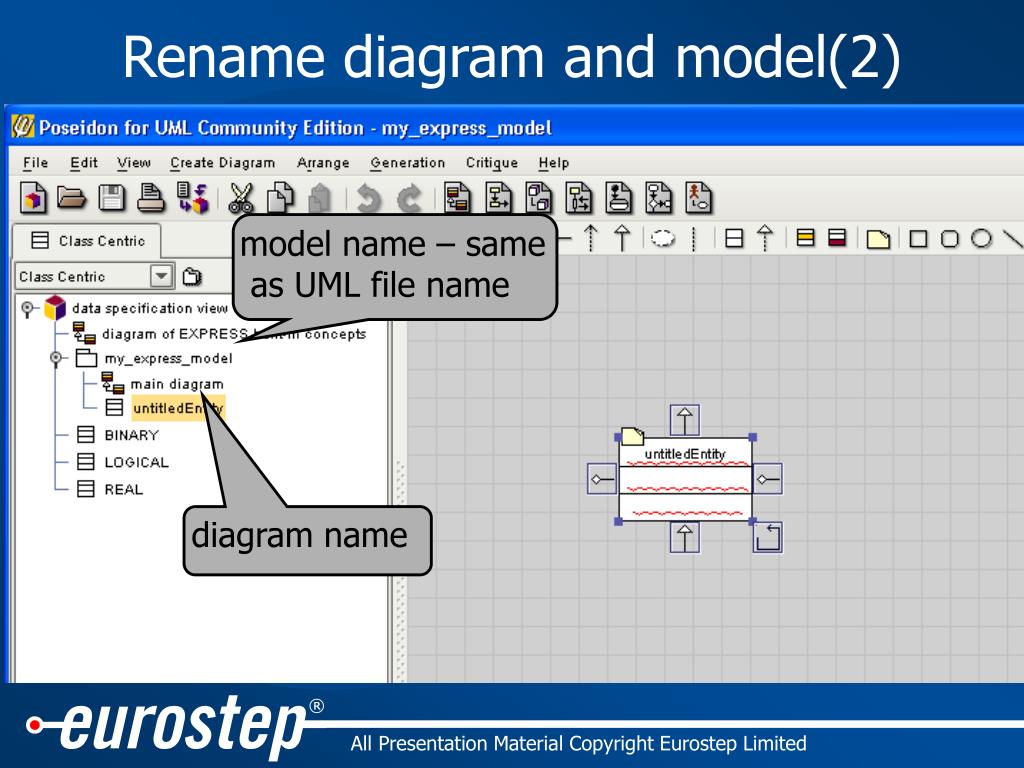Select untitledEntity in the tree
The height and width of the screenshot is (768, 1024).
point(178,408)
